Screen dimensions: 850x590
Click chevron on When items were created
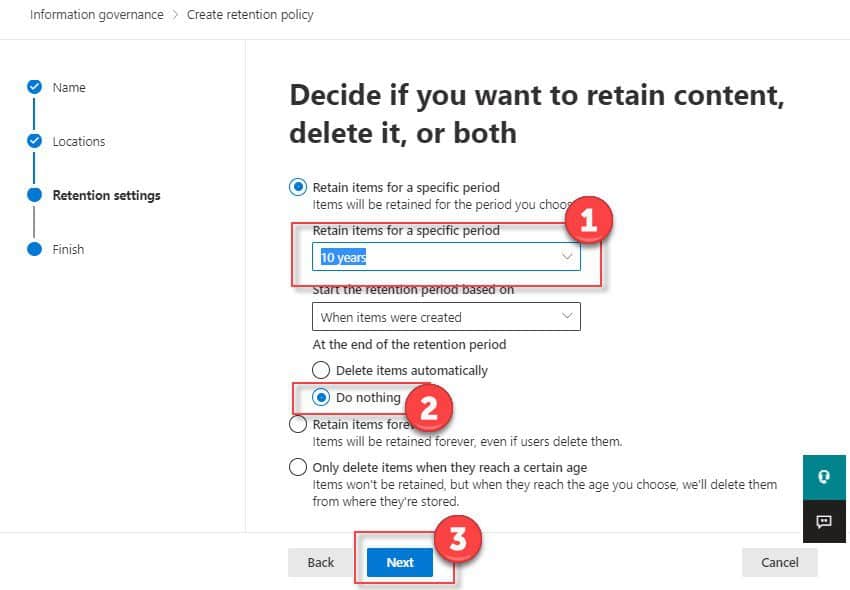pos(567,316)
